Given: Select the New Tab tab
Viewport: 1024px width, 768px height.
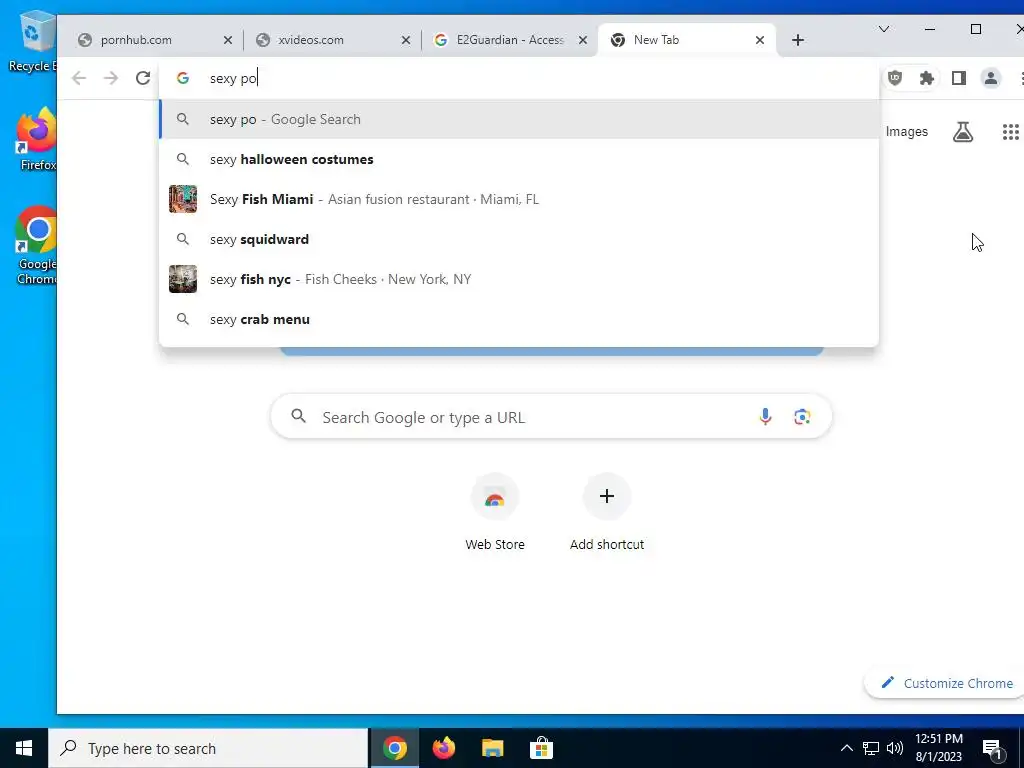Looking at the screenshot, I should coord(686,40).
